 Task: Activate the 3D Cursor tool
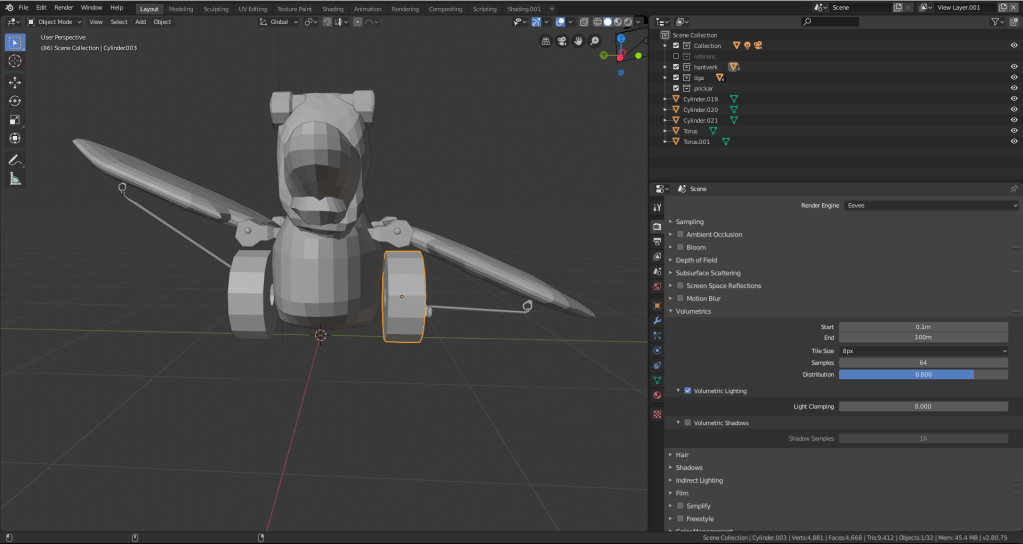click(x=15, y=61)
